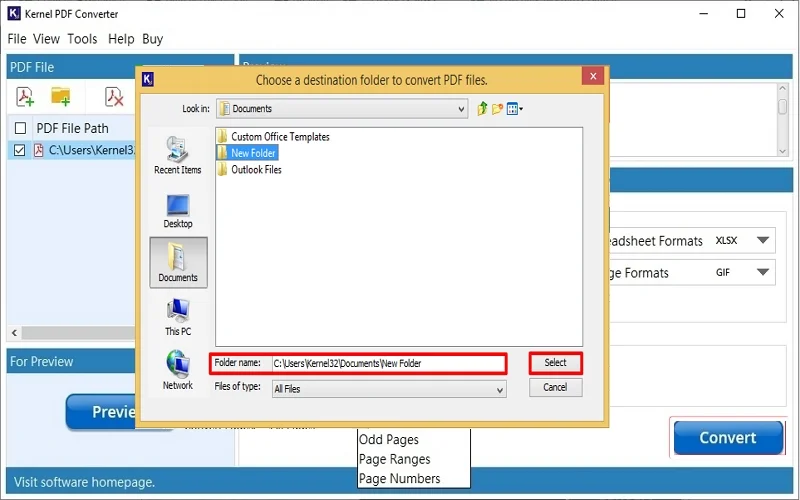Select the Outlook Files folder
Screen dimensions: 800x500
pyautogui.click(x=249, y=169)
